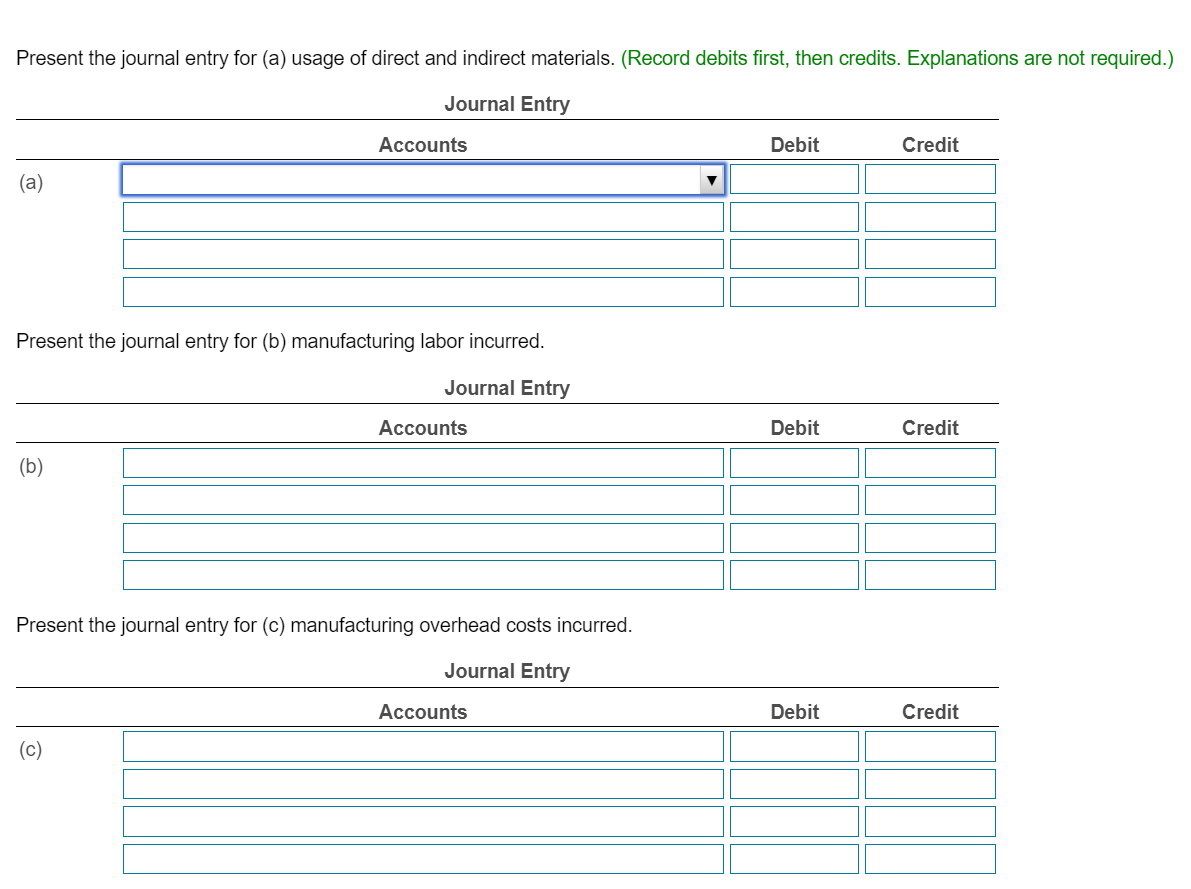The height and width of the screenshot is (889, 1191).
Task: Click first debit field of entry (c)
Action: [795, 747]
